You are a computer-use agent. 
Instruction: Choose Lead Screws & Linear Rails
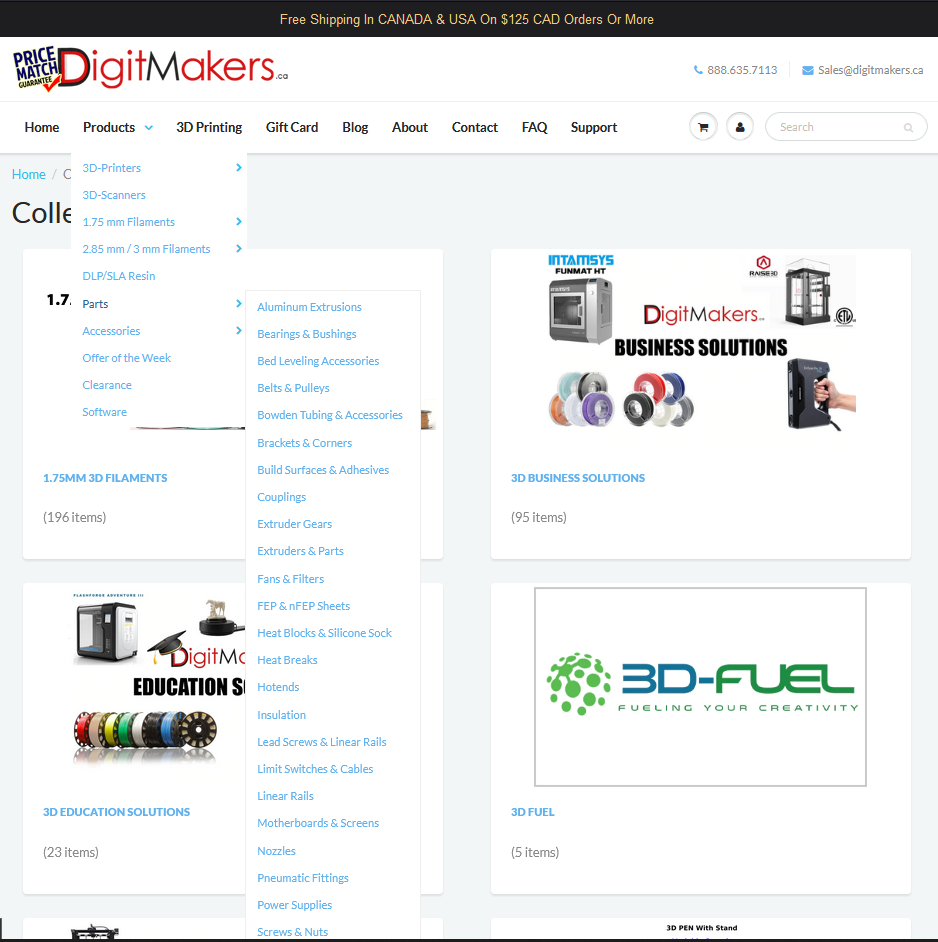(x=322, y=742)
